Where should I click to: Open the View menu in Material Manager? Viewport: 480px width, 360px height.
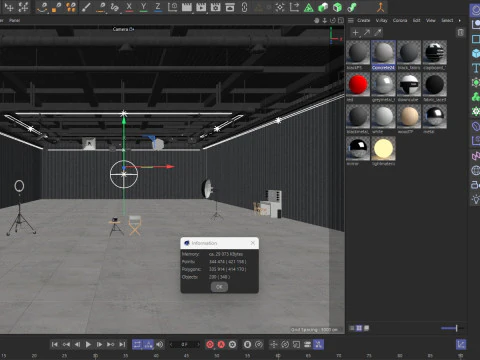[431, 20]
